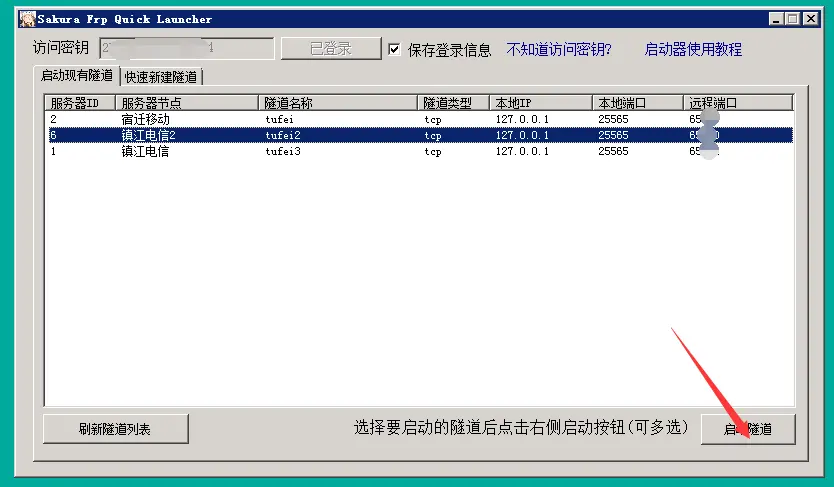Image resolution: width=834 pixels, height=487 pixels.
Task: Click the 远程端口 column header
Action: (x=738, y=103)
